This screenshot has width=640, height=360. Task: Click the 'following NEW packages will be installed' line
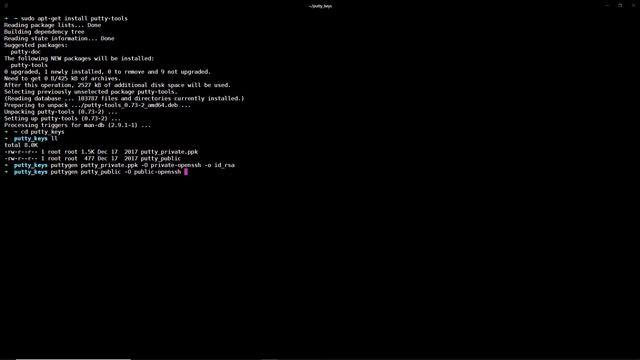tap(79, 58)
